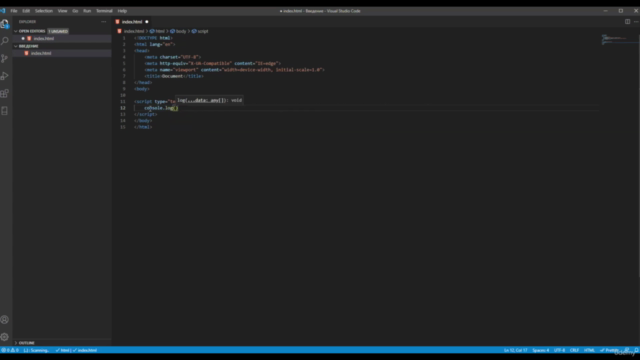Click the HTML language mode indicator
The height and width of the screenshot is (360, 640).
[x=589, y=350]
